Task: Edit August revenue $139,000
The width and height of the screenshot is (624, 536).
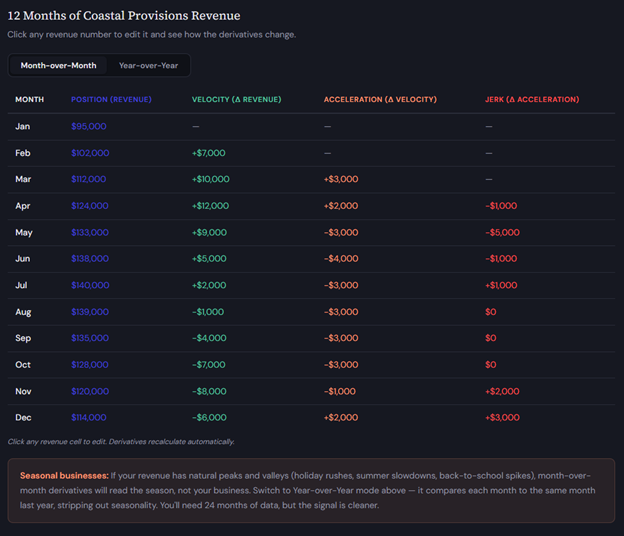Action: tap(90, 312)
